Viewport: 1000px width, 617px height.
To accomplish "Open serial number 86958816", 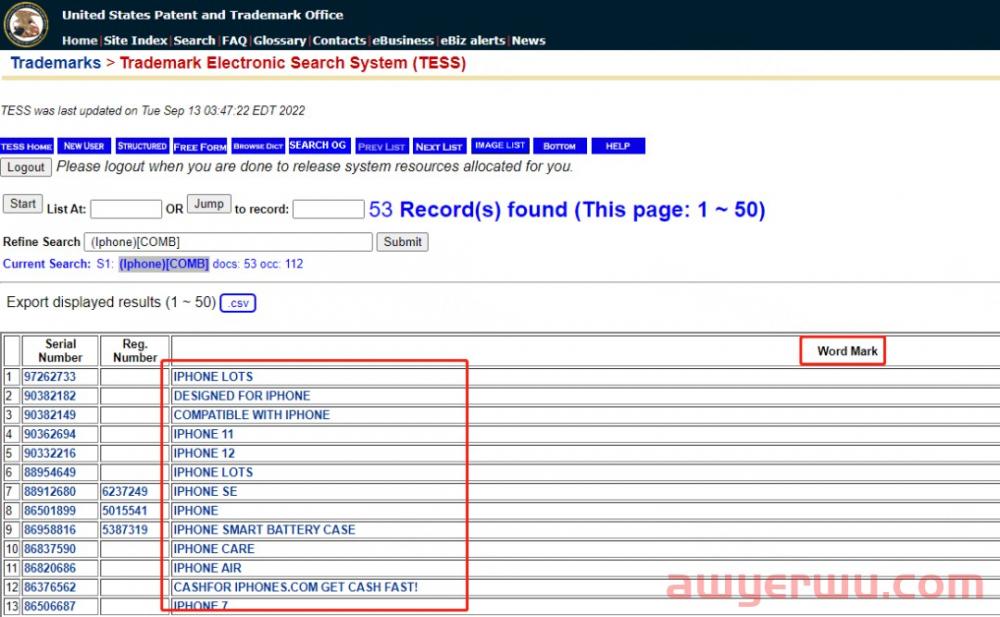I will pos(50,530).
